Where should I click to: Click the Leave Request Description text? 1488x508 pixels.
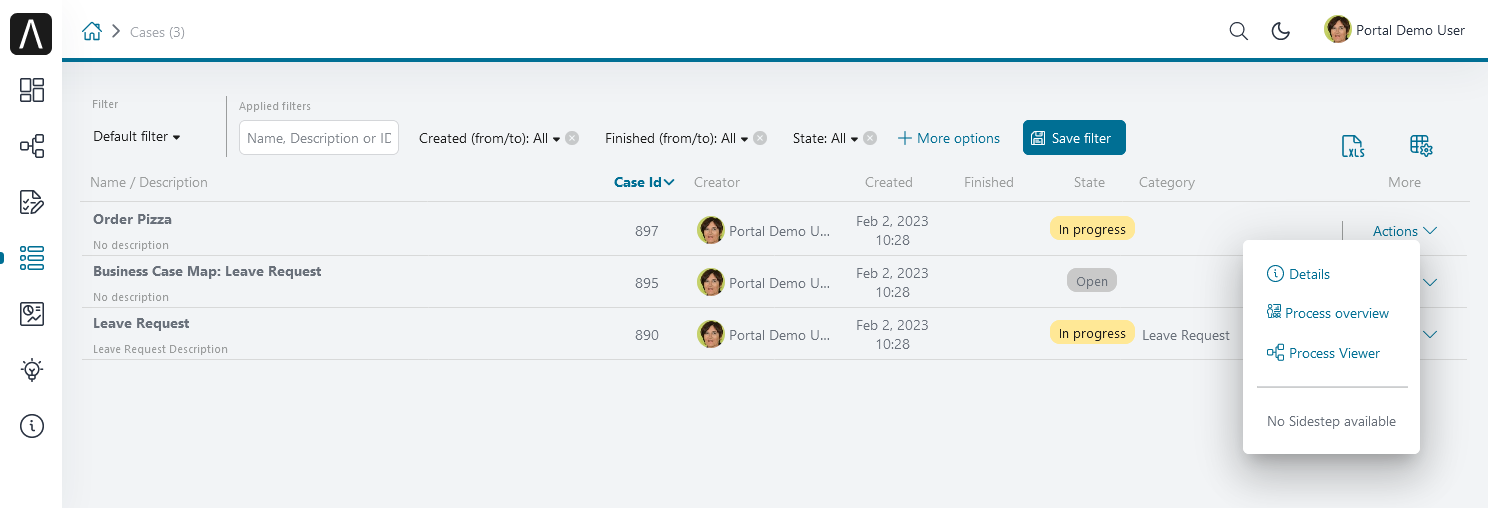160,349
